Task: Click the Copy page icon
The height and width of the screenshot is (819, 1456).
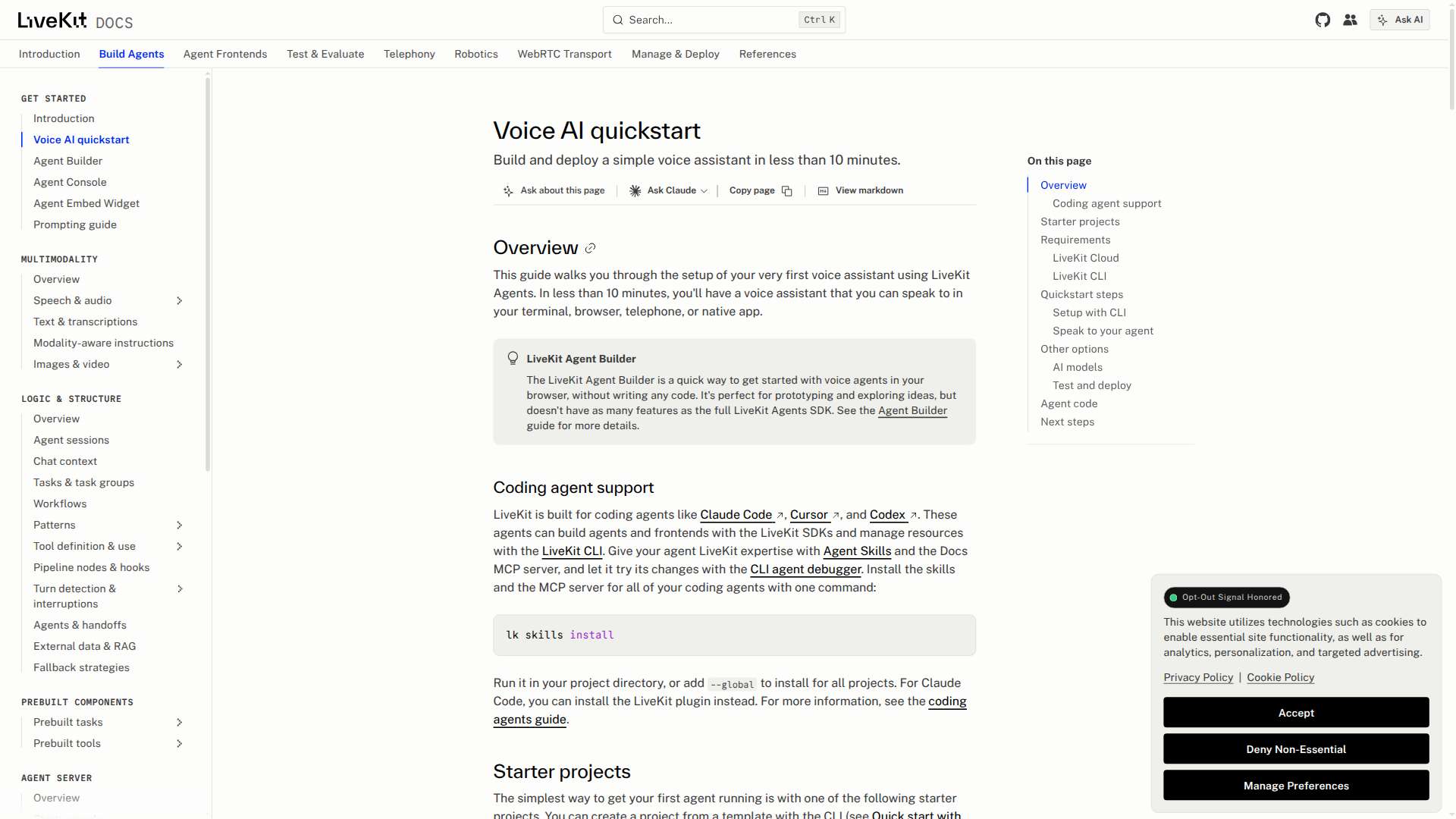Action: (x=787, y=191)
